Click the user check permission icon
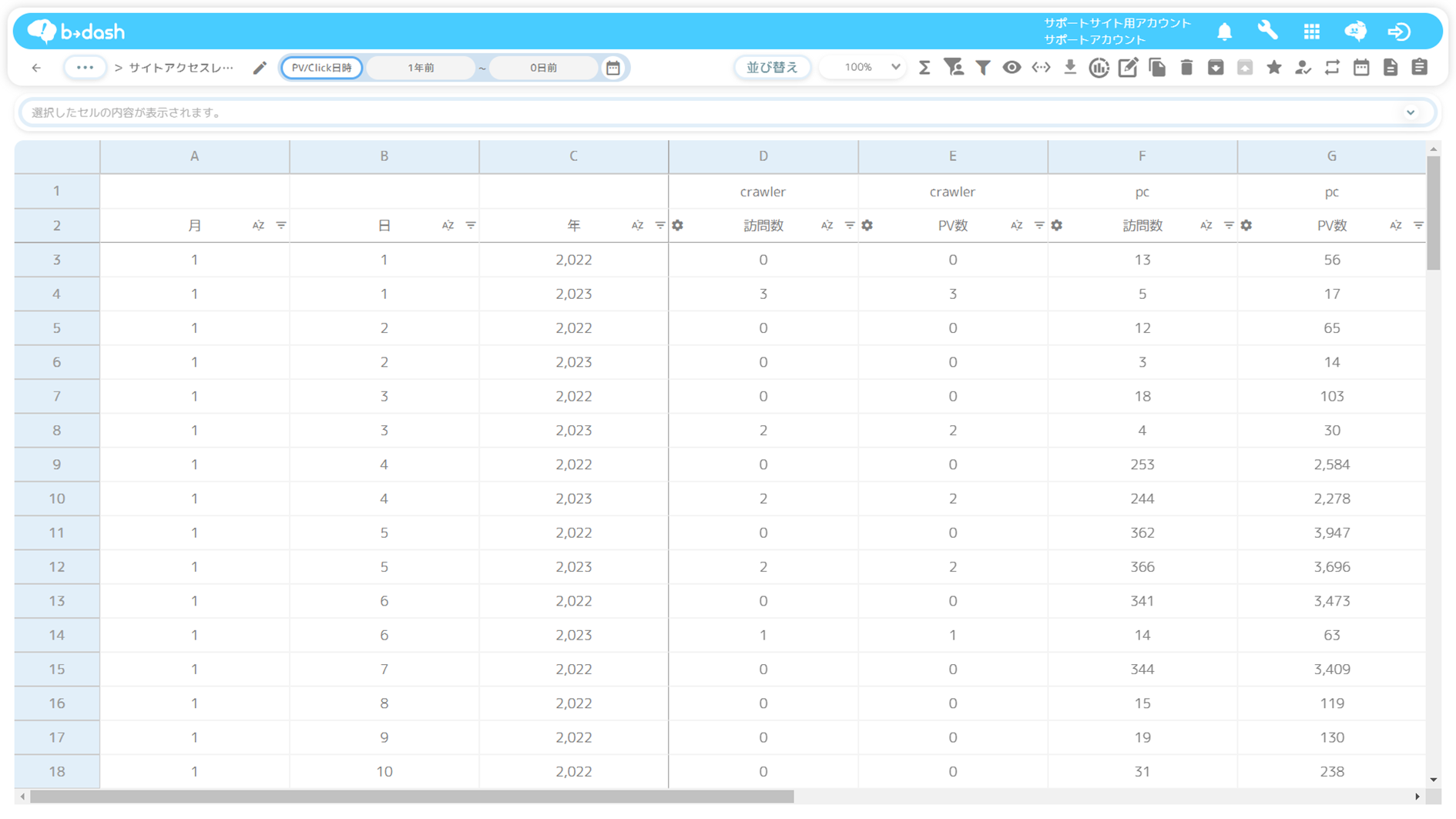The height and width of the screenshot is (819, 1456). (x=1303, y=68)
